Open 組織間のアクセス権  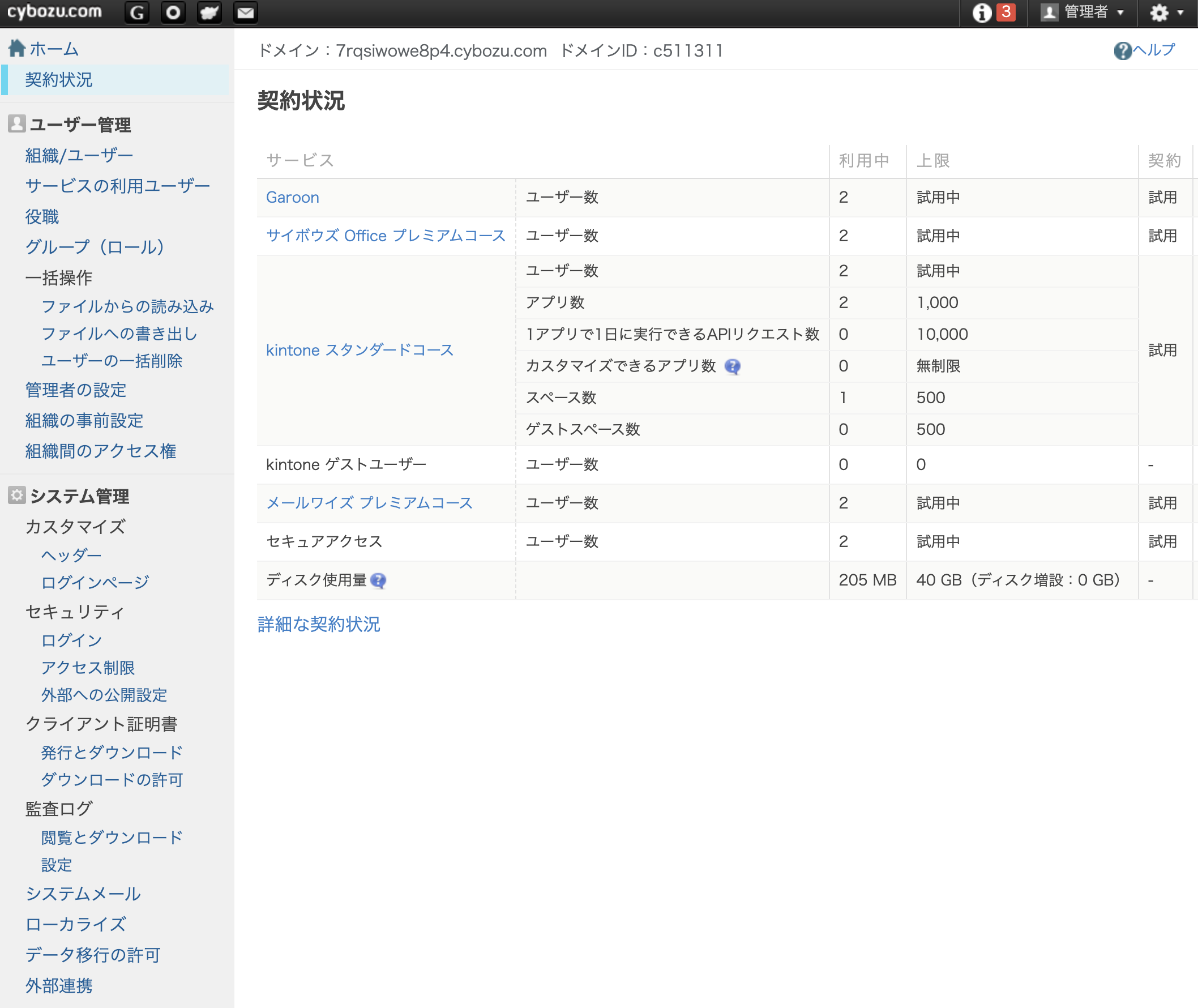101,451
